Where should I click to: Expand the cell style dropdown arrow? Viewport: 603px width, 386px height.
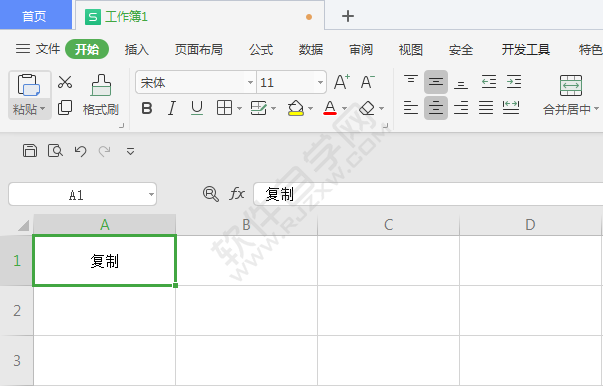tap(273, 109)
